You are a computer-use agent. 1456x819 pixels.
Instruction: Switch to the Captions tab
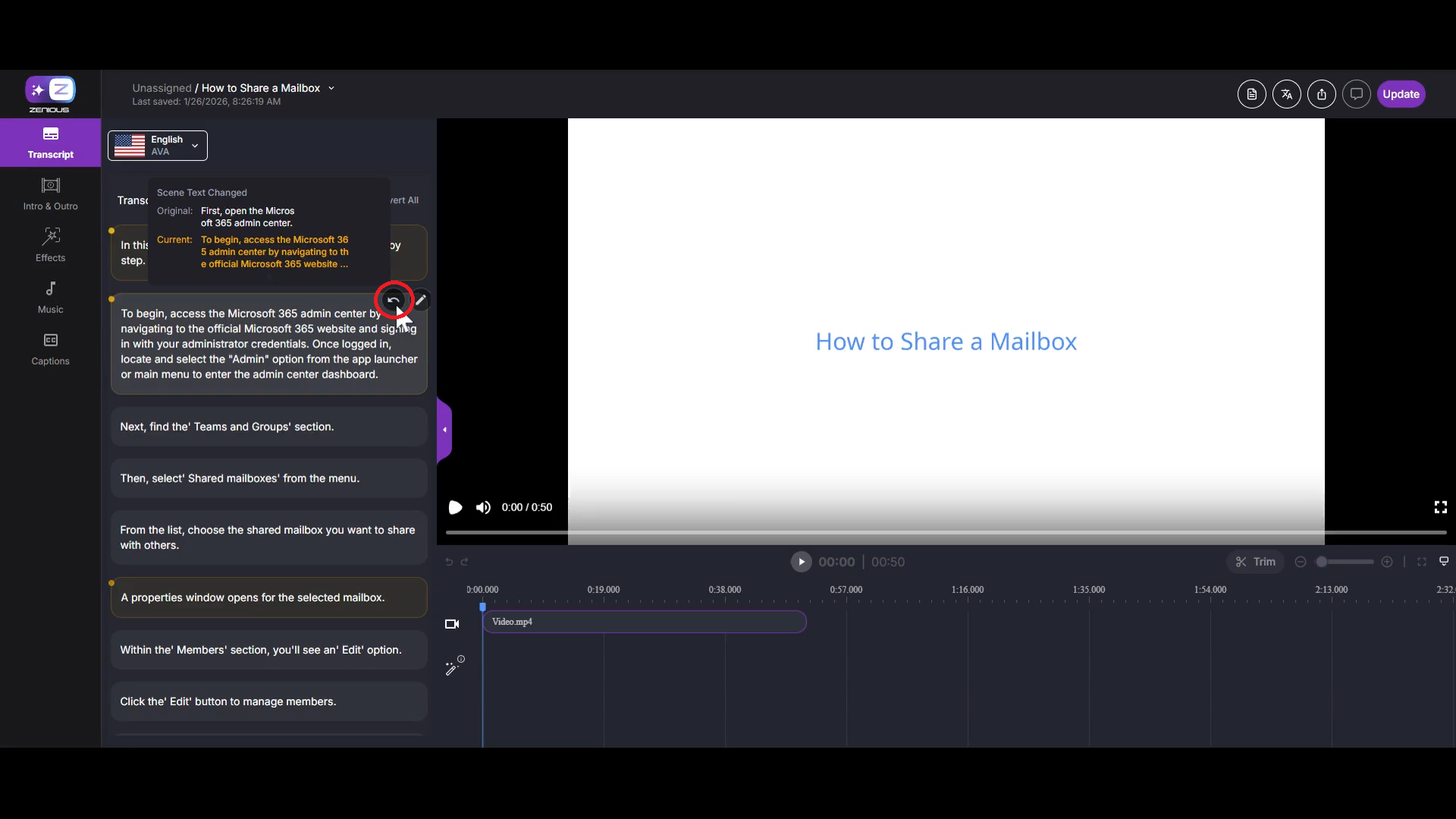pos(50,349)
